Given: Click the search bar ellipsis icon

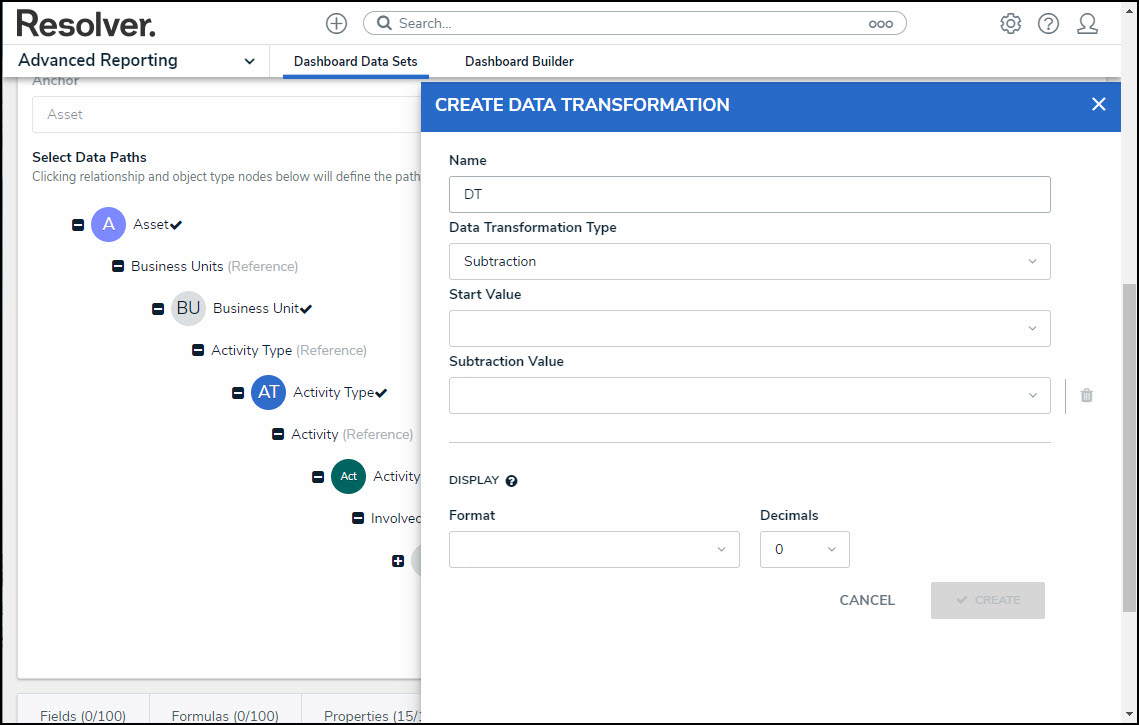Looking at the screenshot, I should pos(880,24).
